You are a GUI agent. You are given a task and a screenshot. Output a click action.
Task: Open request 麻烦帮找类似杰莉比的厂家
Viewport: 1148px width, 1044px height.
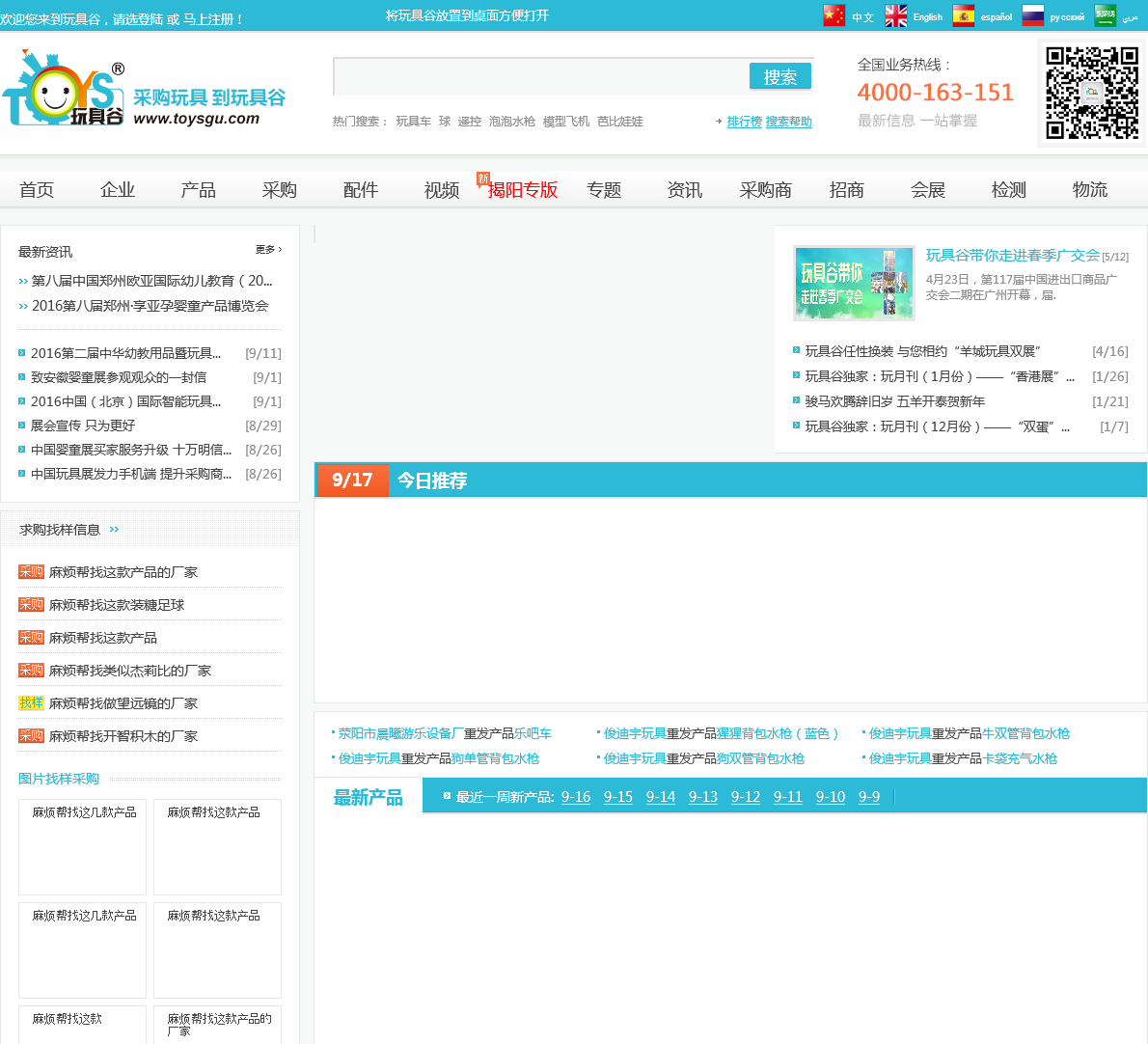click(129, 670)
